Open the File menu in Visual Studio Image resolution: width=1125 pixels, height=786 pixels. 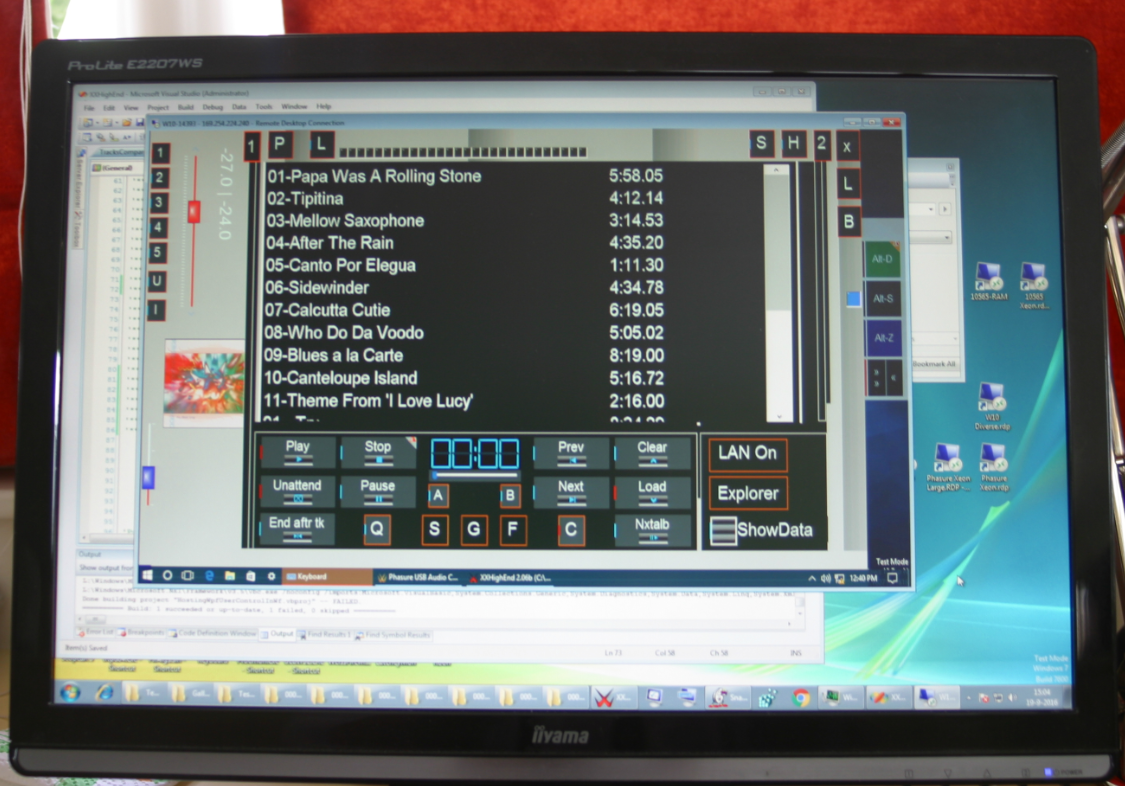pos(89,108)
